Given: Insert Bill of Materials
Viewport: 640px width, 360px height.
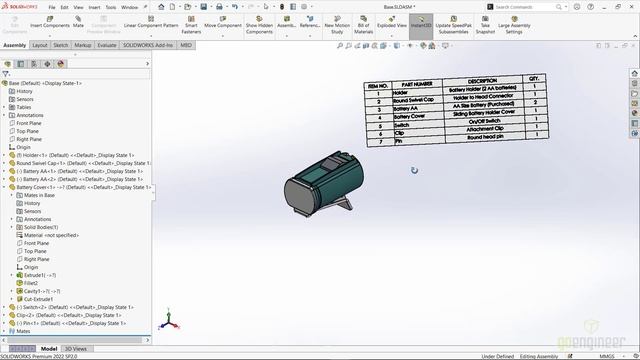Looking at the screenshot, I should (x=363, y=25).
